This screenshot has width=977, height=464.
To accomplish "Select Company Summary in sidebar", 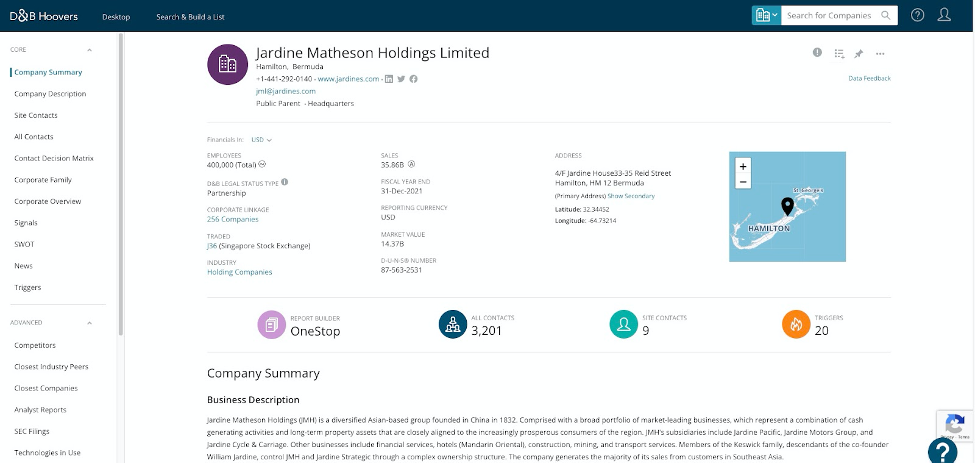I will (x=48, y=72).
